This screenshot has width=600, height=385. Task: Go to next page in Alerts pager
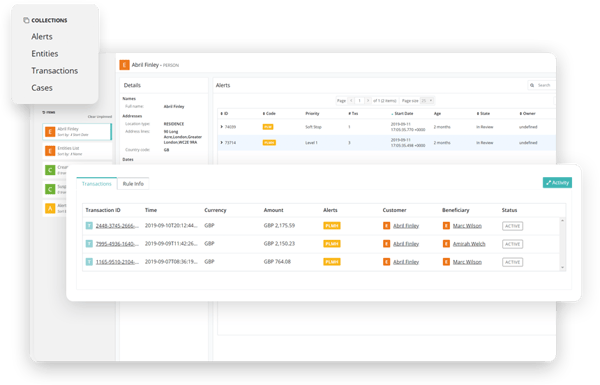point(368,101)
